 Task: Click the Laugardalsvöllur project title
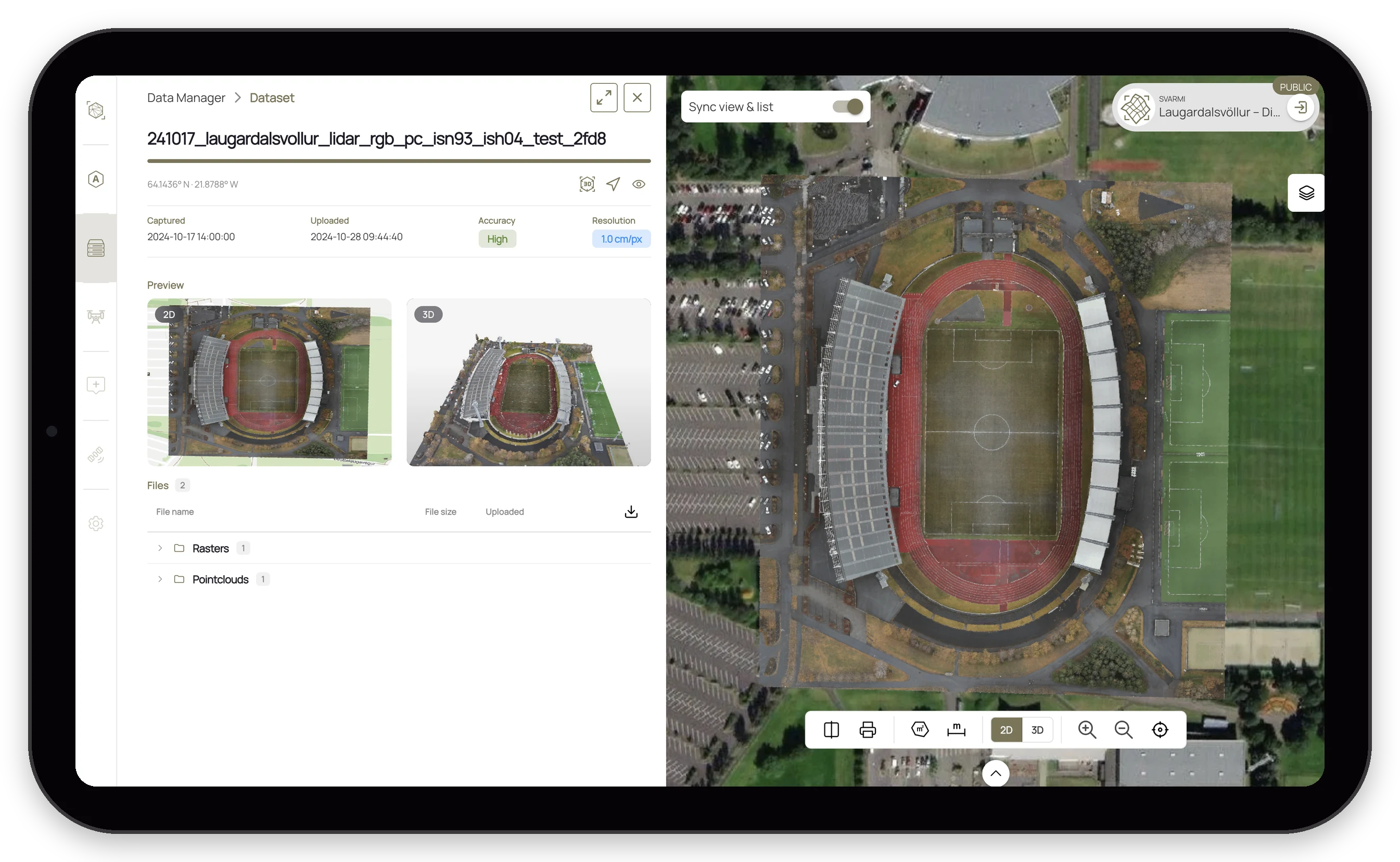pyautogui.click(x=1219, y=112)
